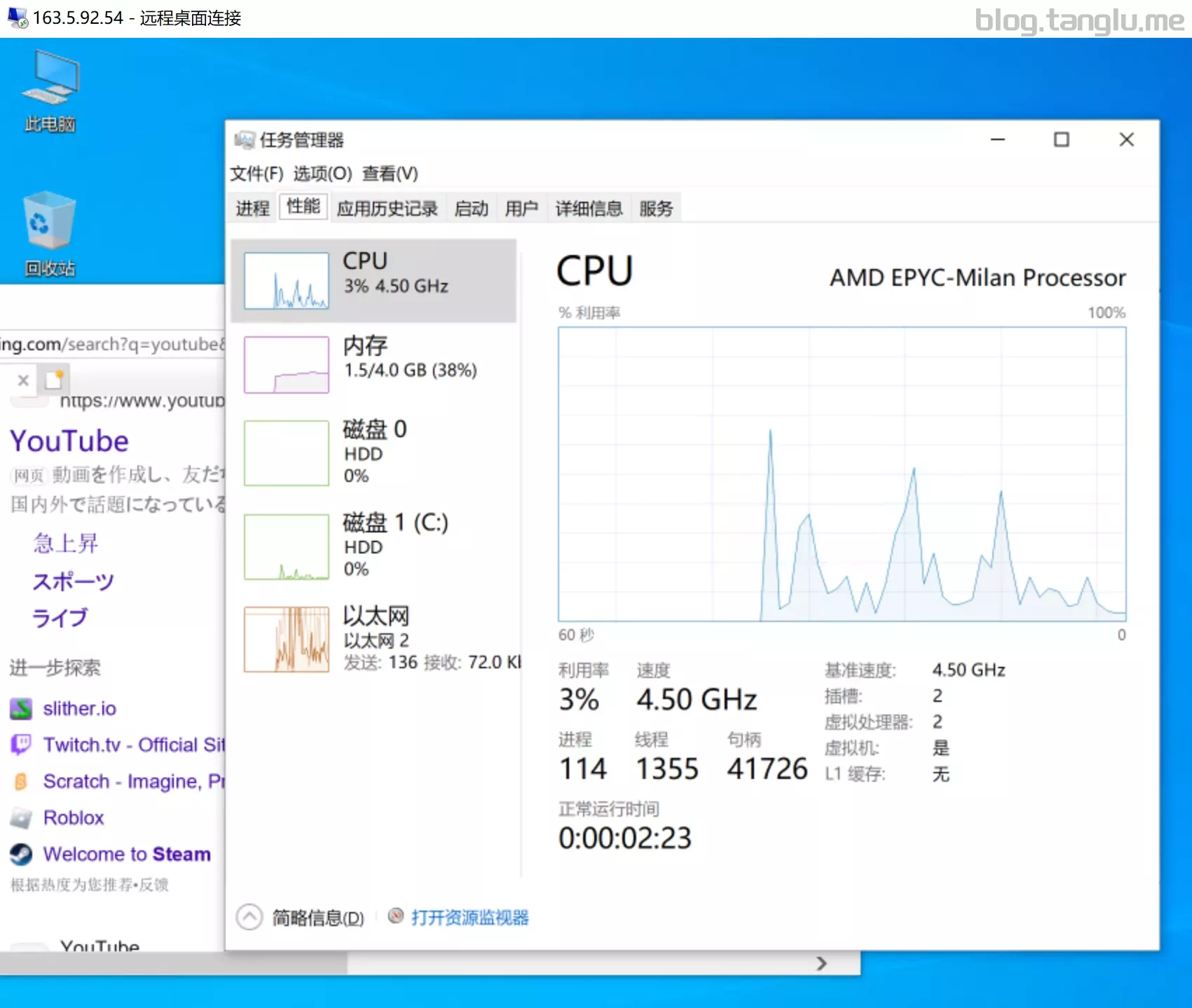The width and height of the screenshot is (1192, 1008).
Task: Click the 进一步探索 heading
Action: click(55, 668)
